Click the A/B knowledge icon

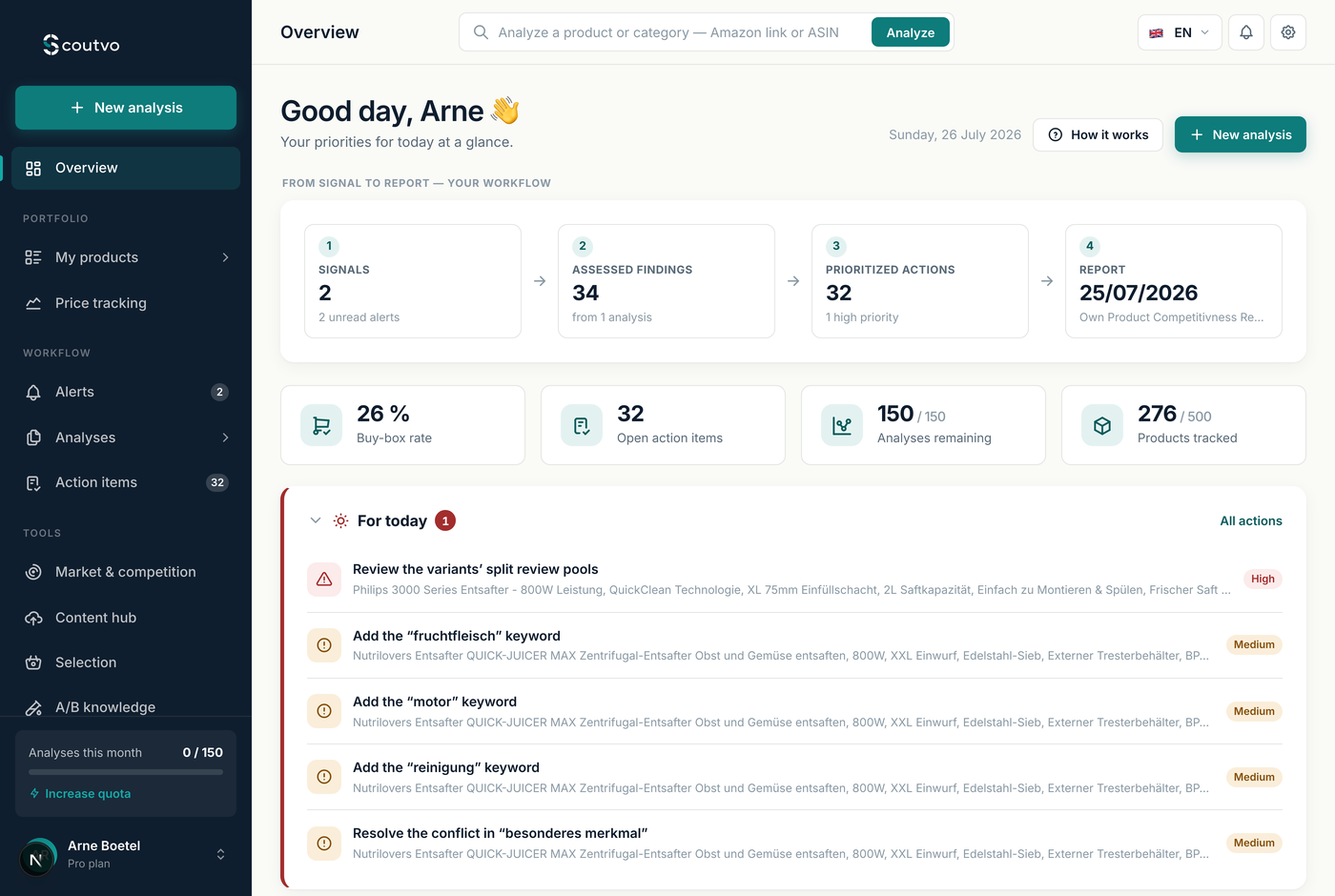[33, 707]
